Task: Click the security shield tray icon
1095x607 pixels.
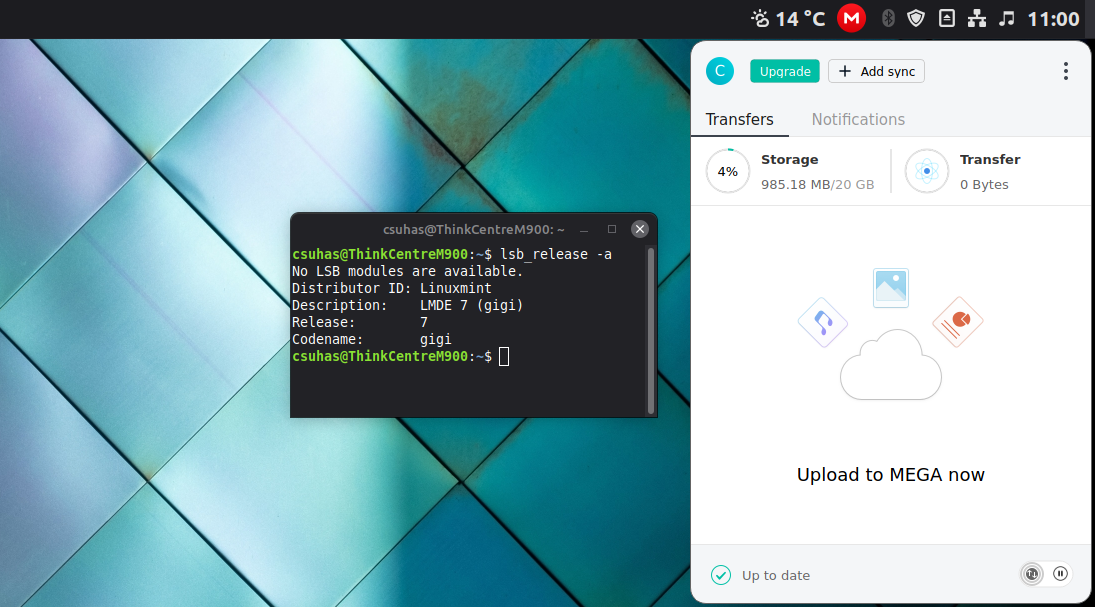Action: click(x=916, y=18)
